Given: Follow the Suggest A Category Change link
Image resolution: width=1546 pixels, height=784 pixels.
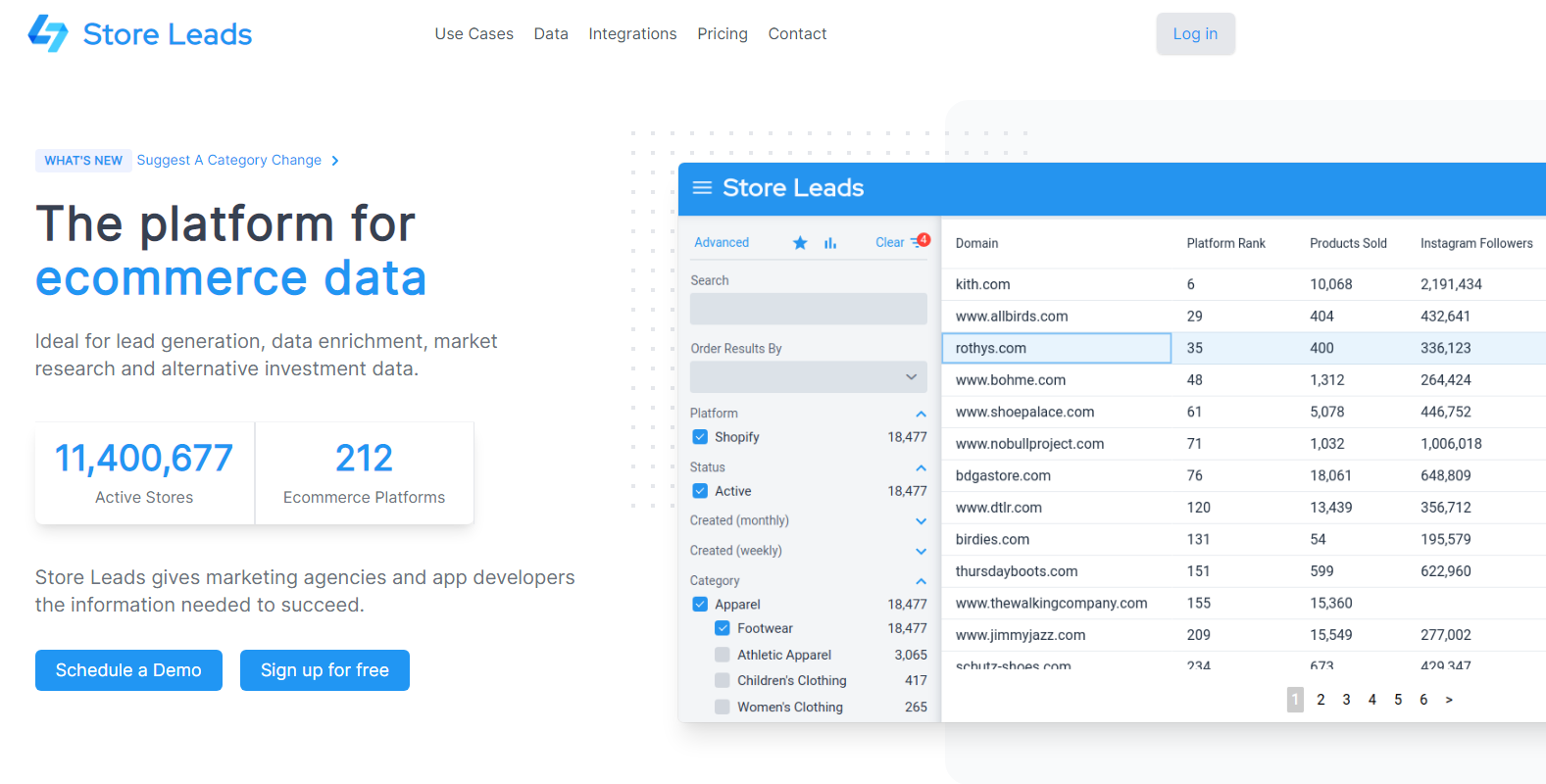Looking at the screenshot, I should tap(238, 160).
